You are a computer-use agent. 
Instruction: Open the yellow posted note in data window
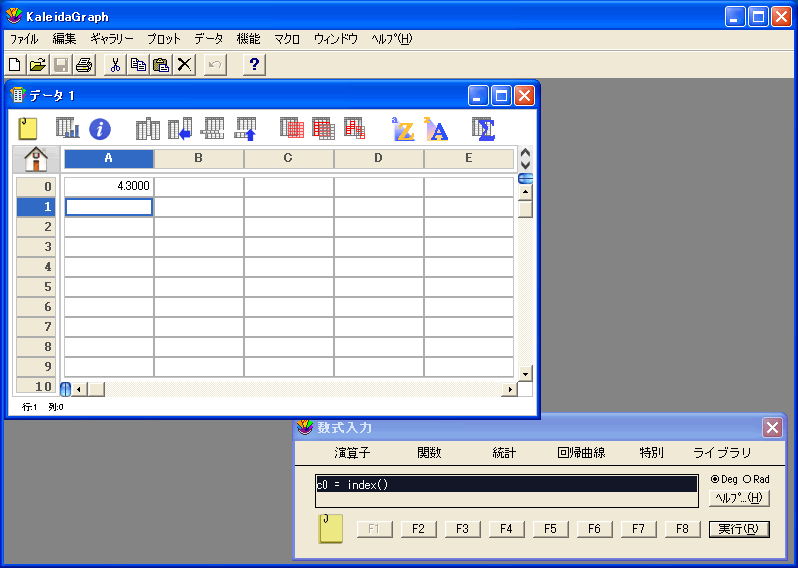point(28,129)
